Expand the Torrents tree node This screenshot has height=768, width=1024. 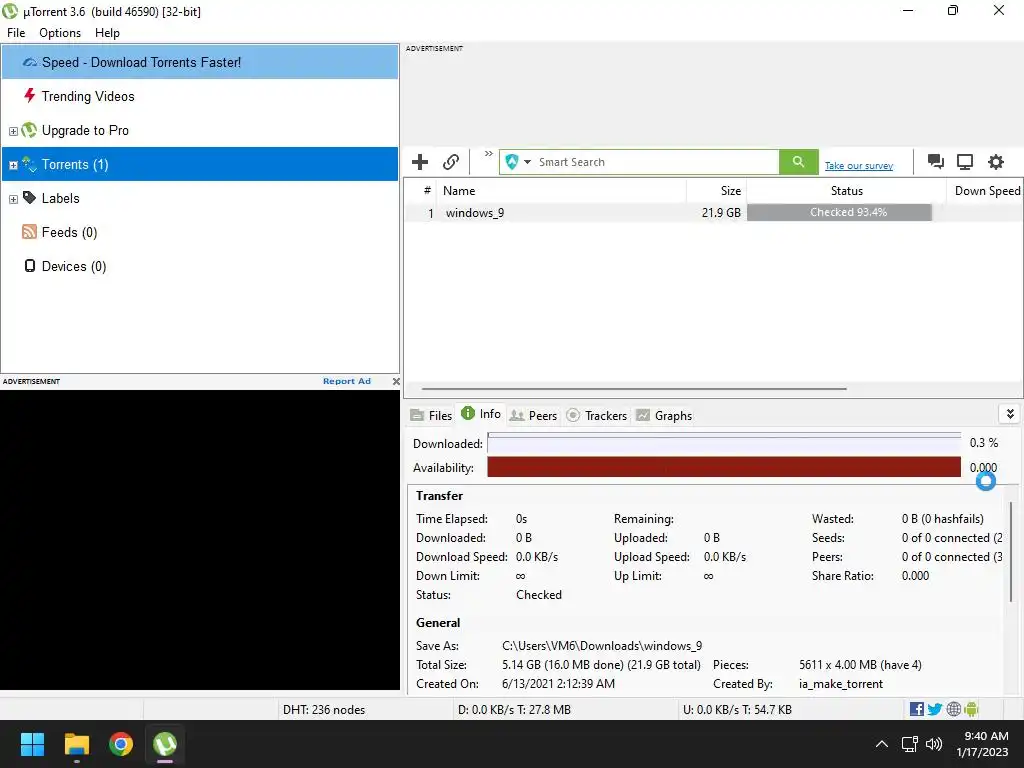point(13,165)
